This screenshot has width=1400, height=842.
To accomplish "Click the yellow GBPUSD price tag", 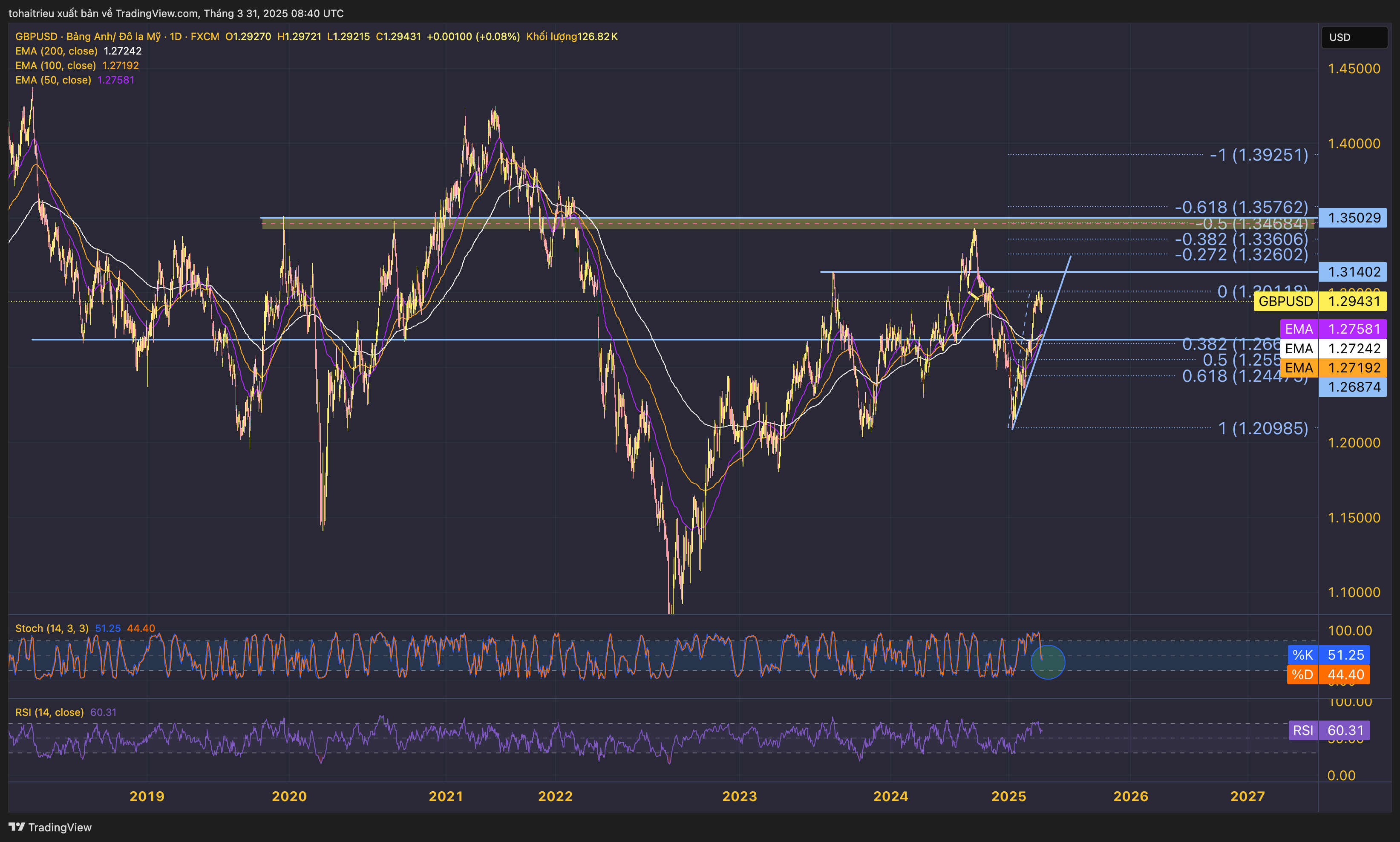I will 1285,301.
